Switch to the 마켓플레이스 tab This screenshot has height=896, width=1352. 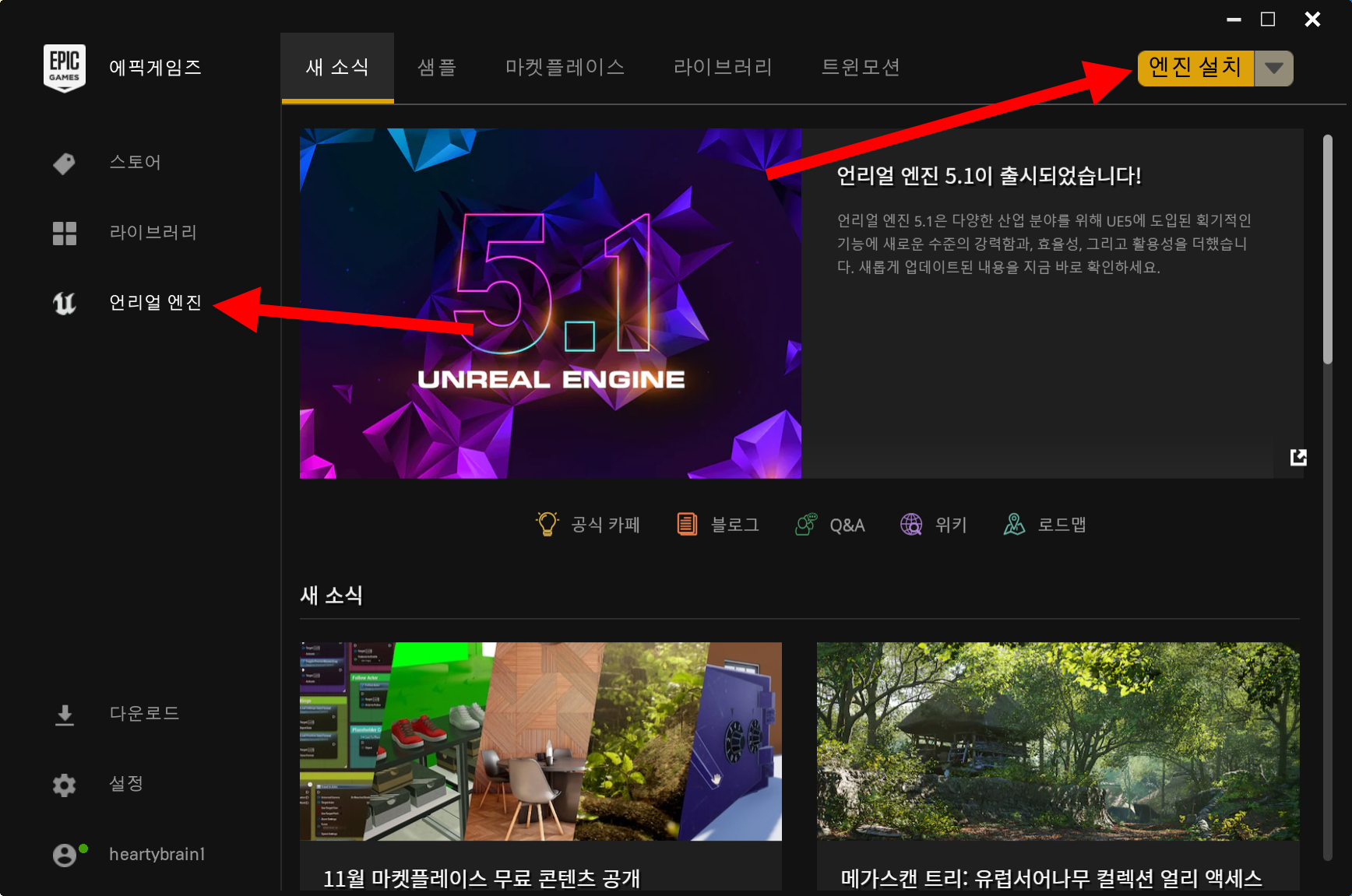pos(565,68)
